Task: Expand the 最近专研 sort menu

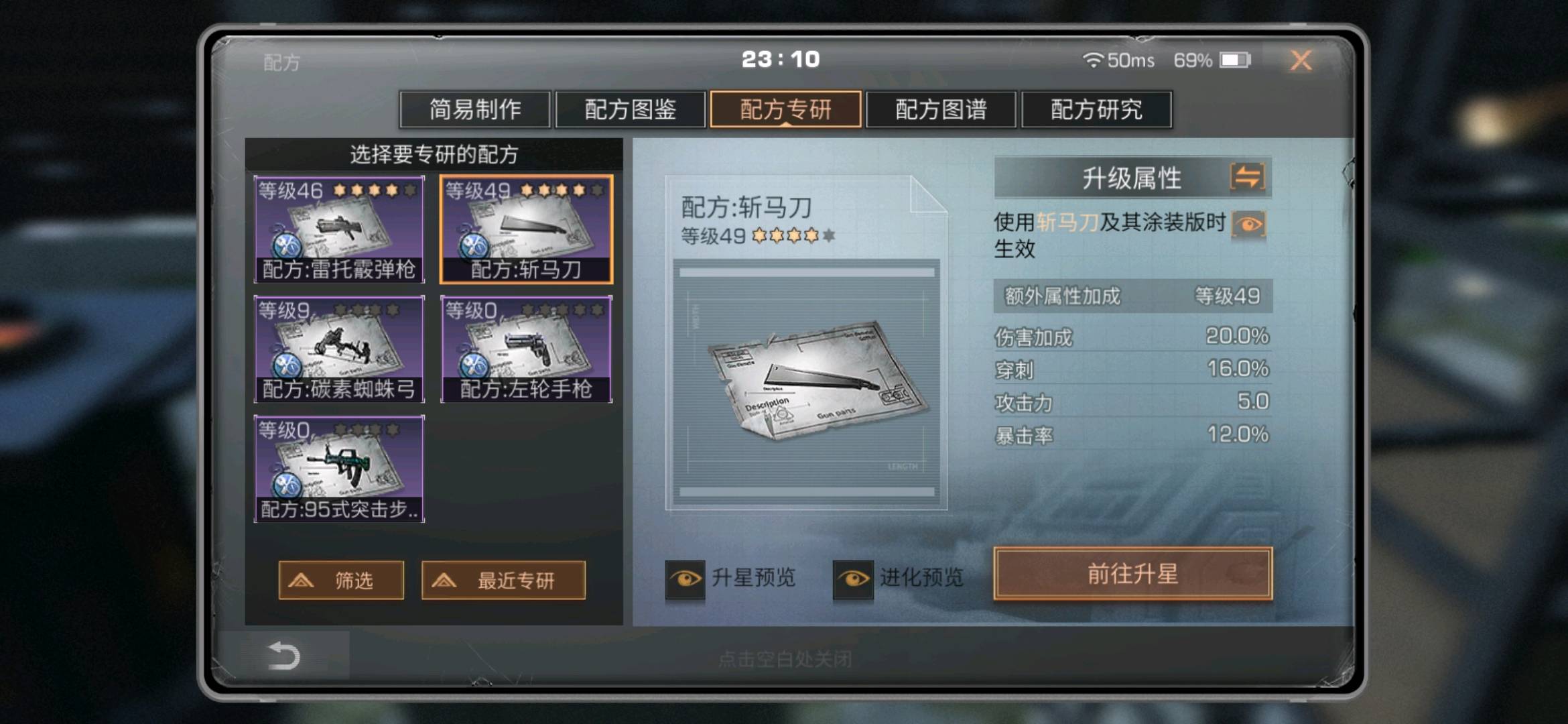Action: 503,580
